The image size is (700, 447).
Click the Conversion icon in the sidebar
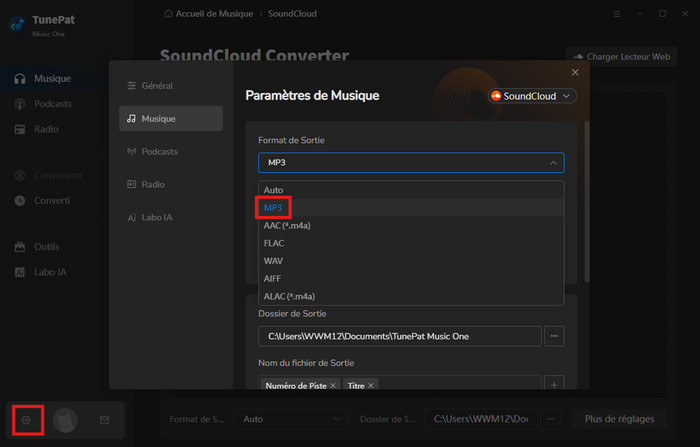(20, 175)
